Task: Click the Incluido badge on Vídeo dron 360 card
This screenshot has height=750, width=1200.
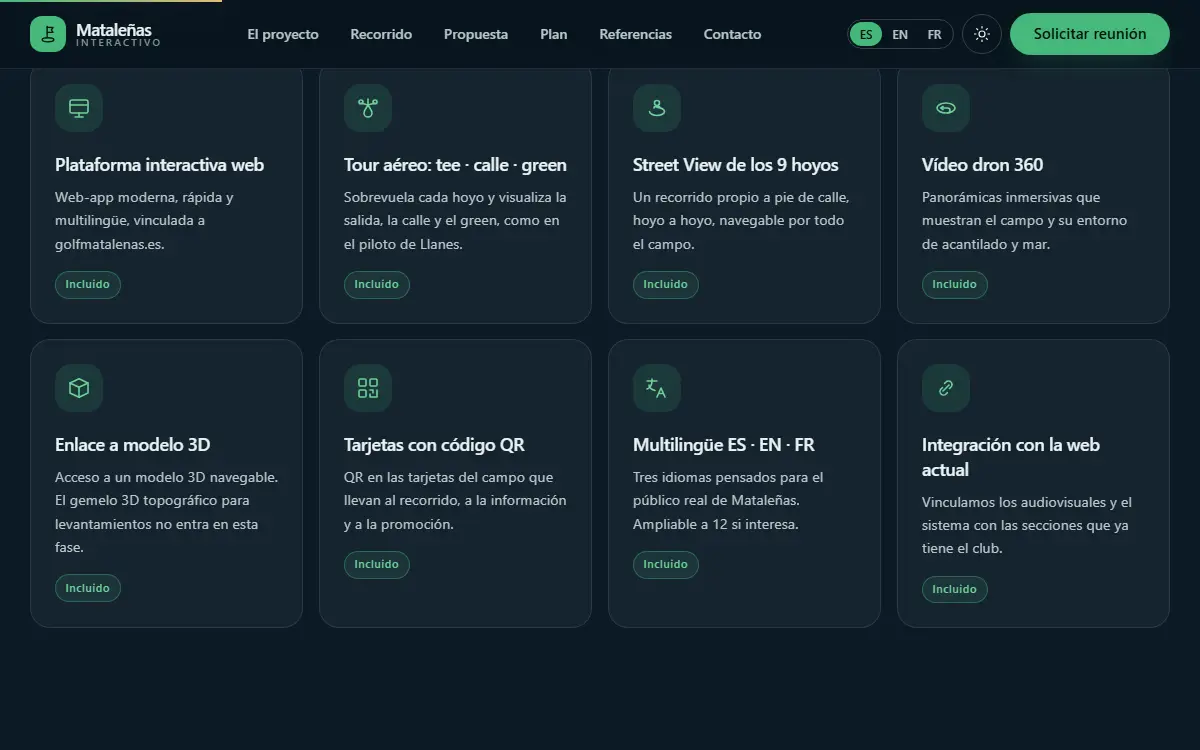Action: [x=954, y=284]
